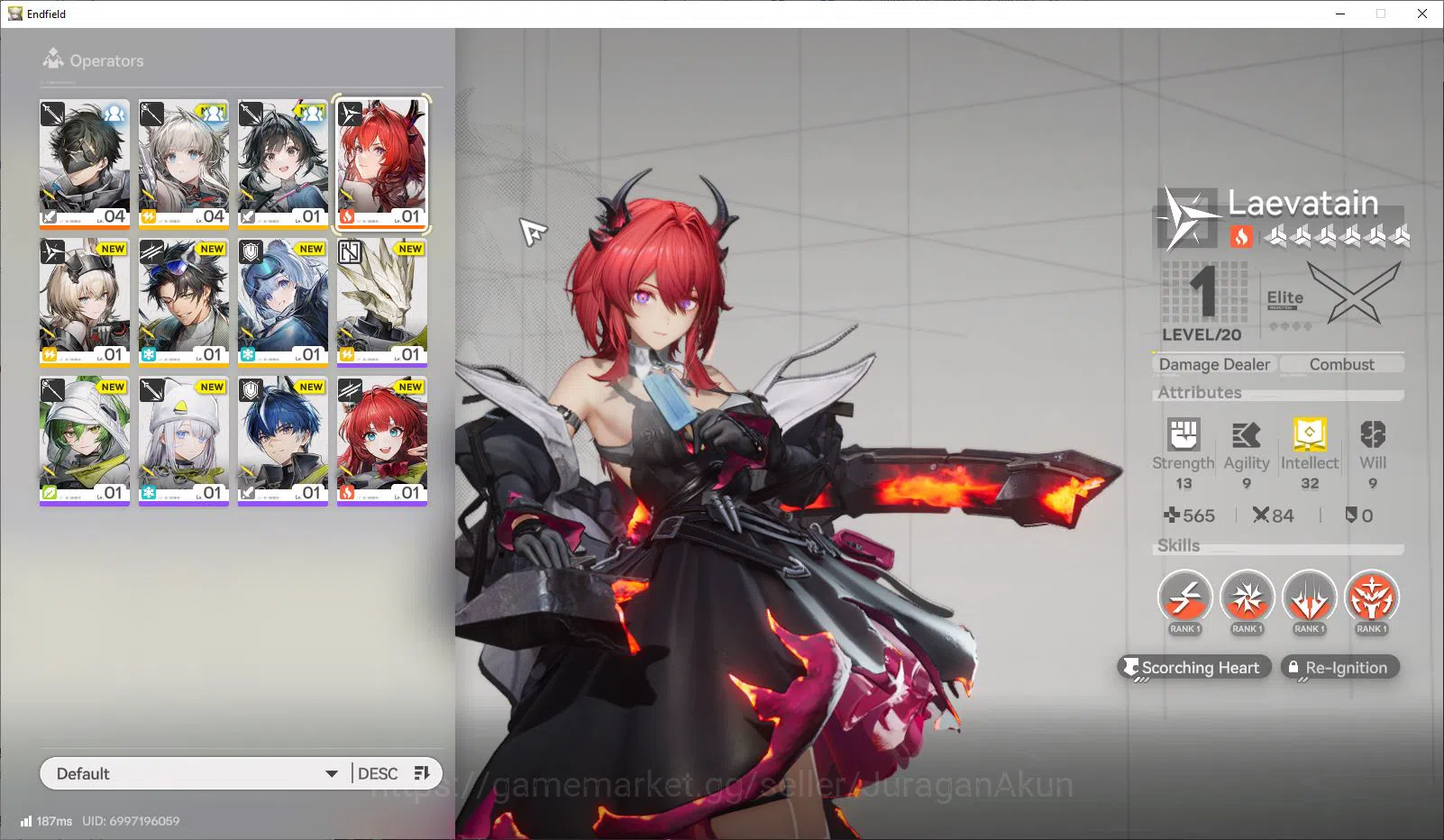Click the LEVEL/20 label
Viewport: 1444px width, 840px height.
click(x=1202, y=334)
